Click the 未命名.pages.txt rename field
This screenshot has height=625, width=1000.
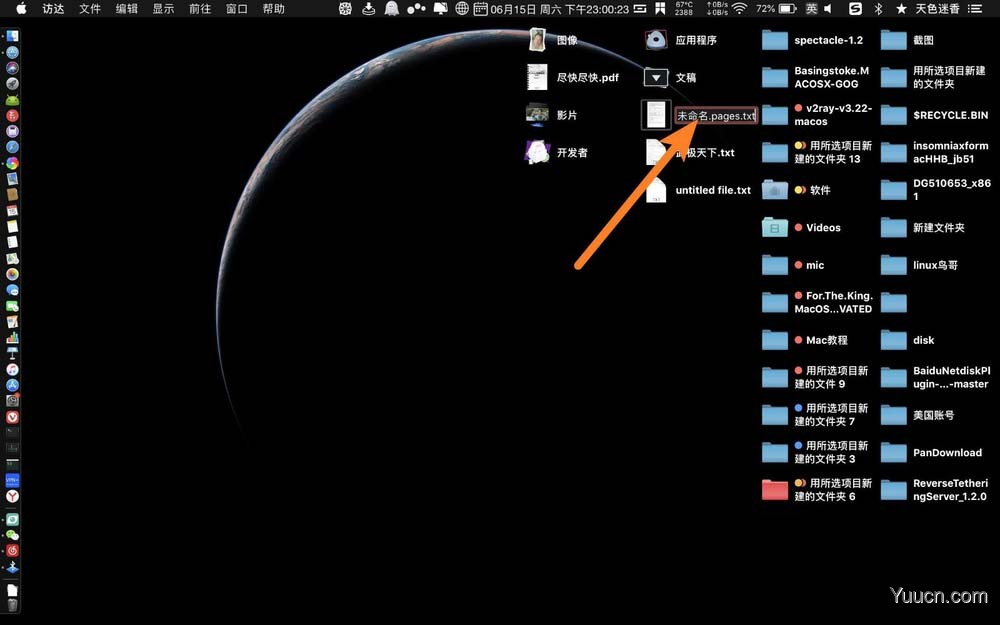(716, 115)
